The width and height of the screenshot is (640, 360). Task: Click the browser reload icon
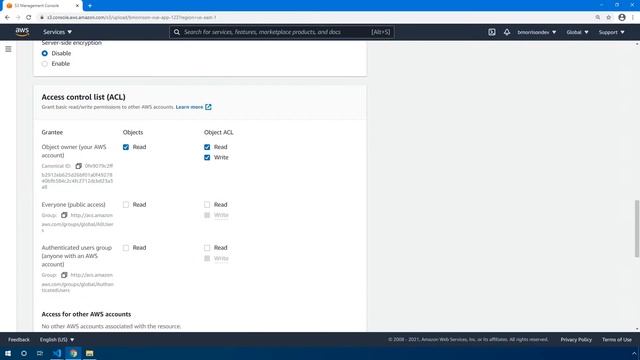point(29,18)
